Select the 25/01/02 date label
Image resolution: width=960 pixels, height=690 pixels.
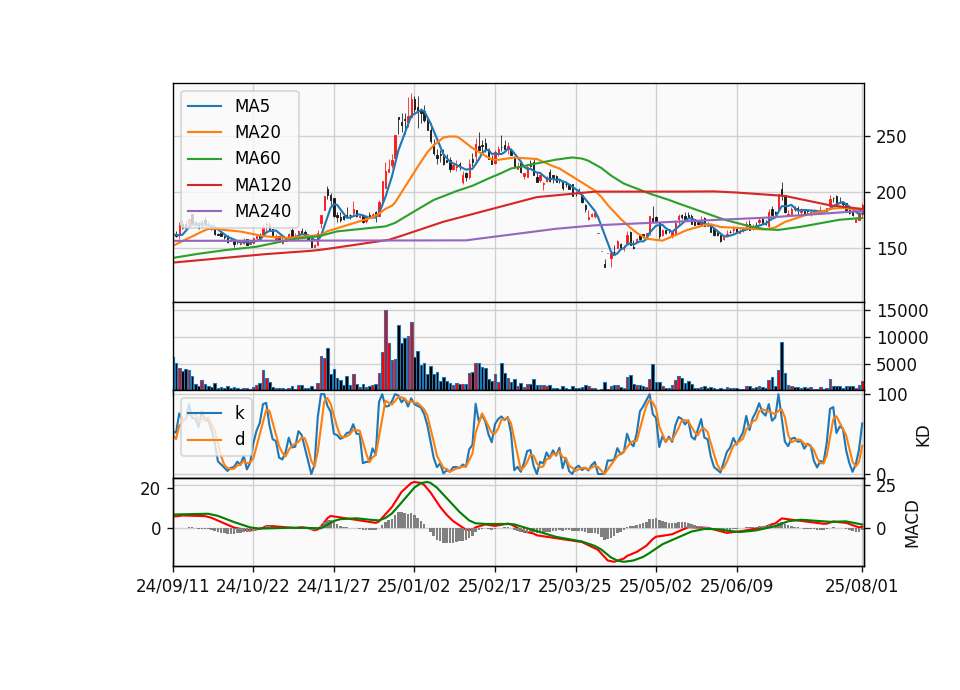(414, 586)
